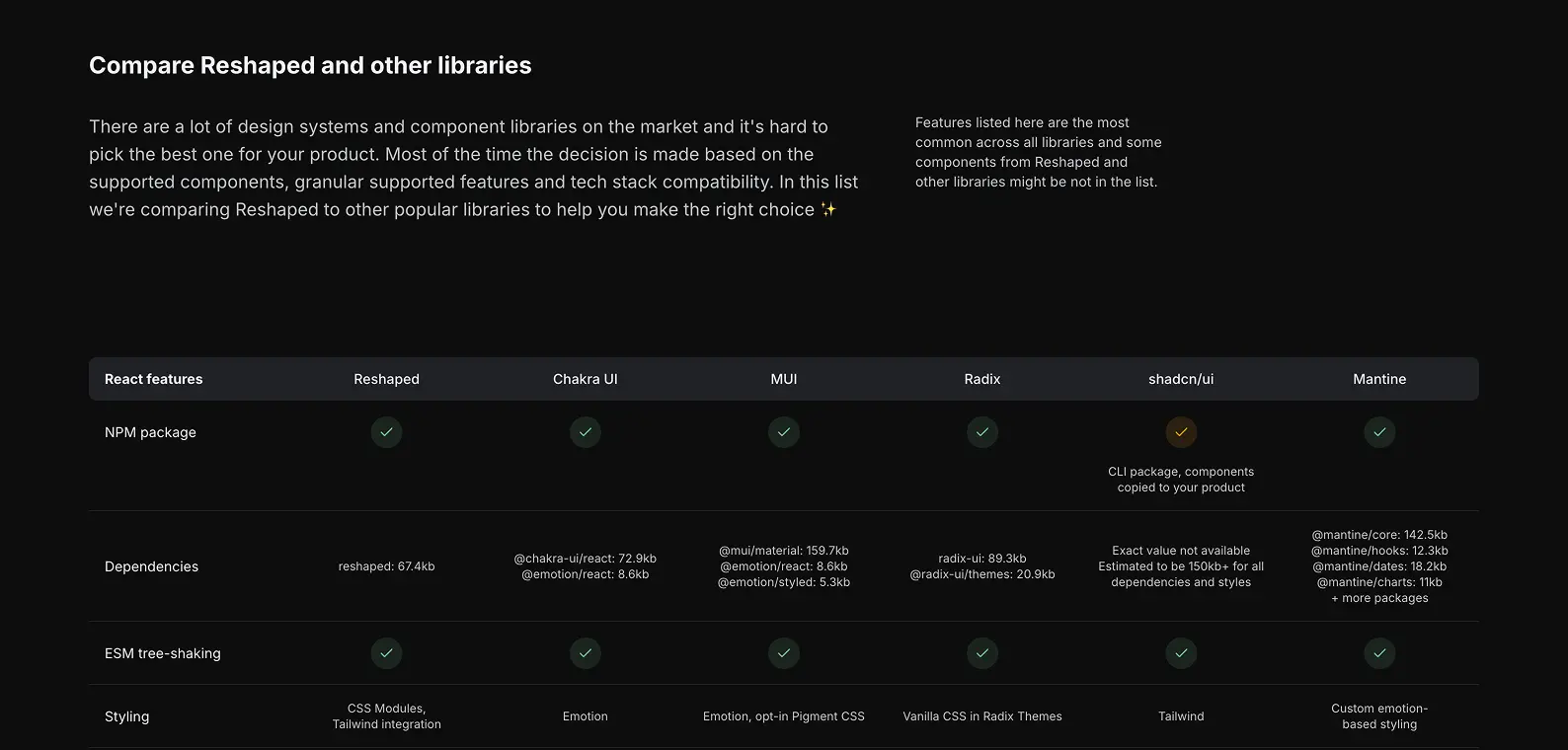Image resolution: width=1568 pixels, height=750 pixels.
Task: Click the yellow shadcn/ui NPM package checkmark
Action: click(x=1181, y=432)
